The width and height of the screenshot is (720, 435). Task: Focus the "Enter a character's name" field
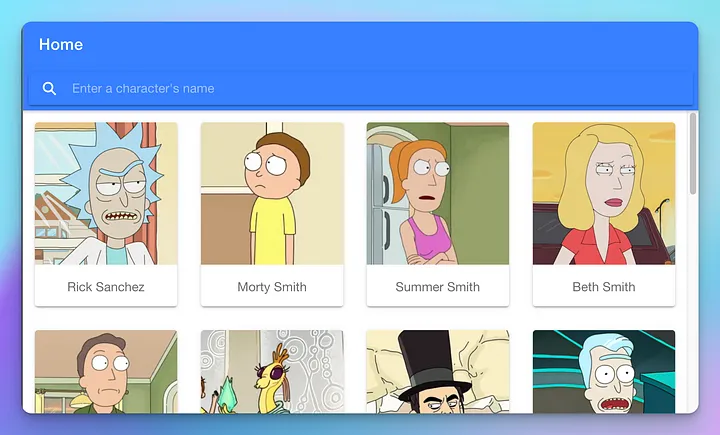pyautogui.click(x=360, y=88)
